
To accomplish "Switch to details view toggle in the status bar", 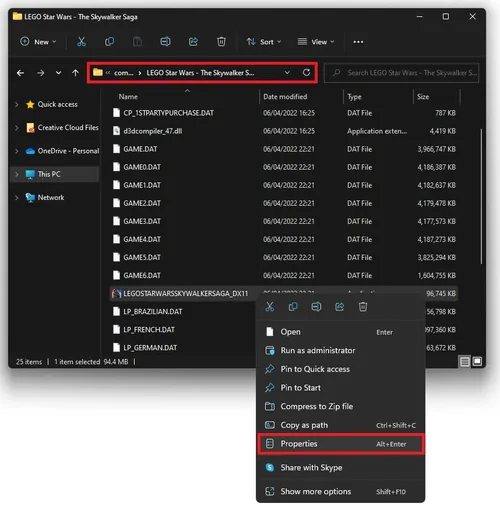I will [x=465, y=361].
